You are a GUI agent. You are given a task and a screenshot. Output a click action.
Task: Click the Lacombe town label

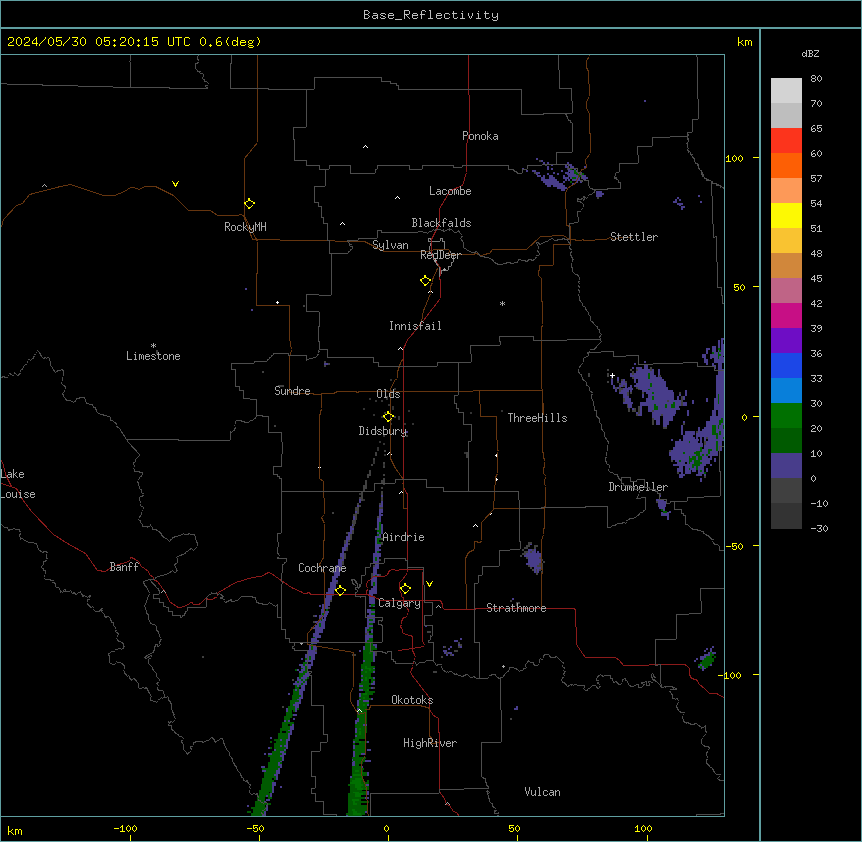(x=450, y=191)
